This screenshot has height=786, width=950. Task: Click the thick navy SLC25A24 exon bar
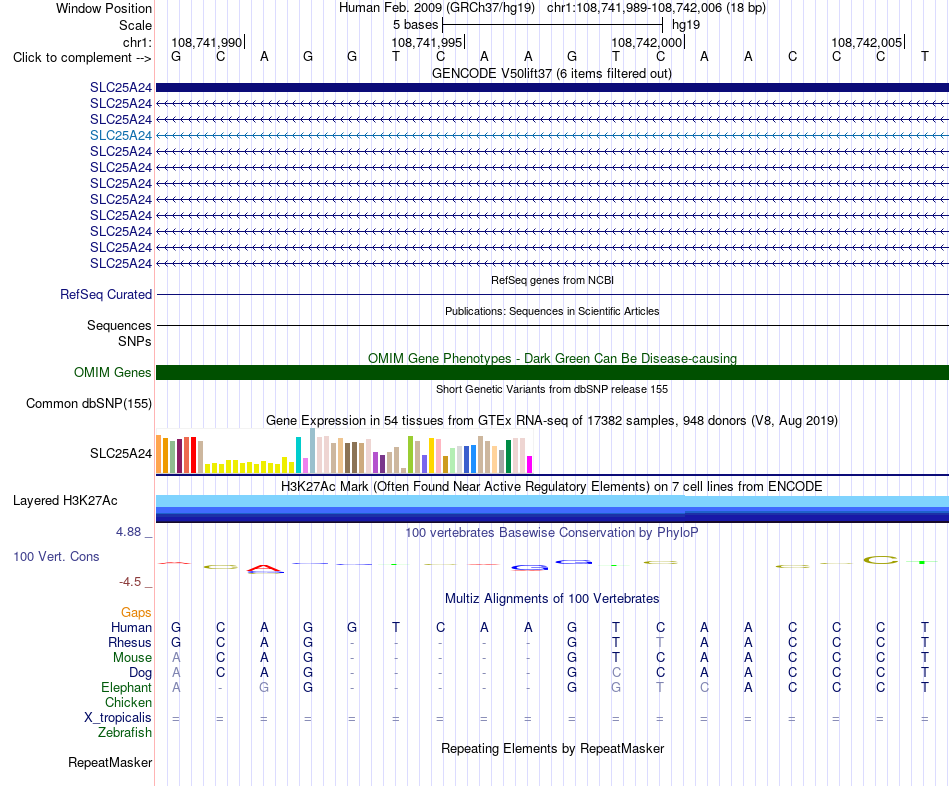tap(553, 87)
